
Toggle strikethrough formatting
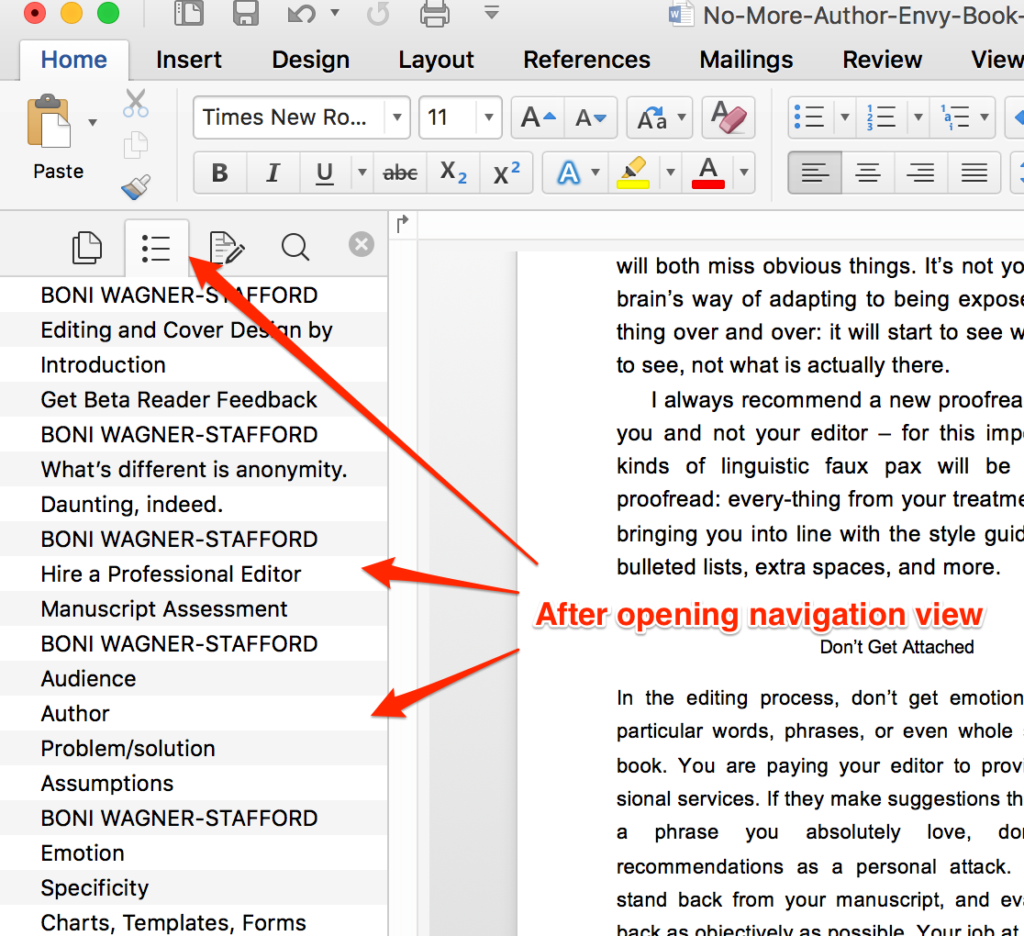(x=399, y=172)
